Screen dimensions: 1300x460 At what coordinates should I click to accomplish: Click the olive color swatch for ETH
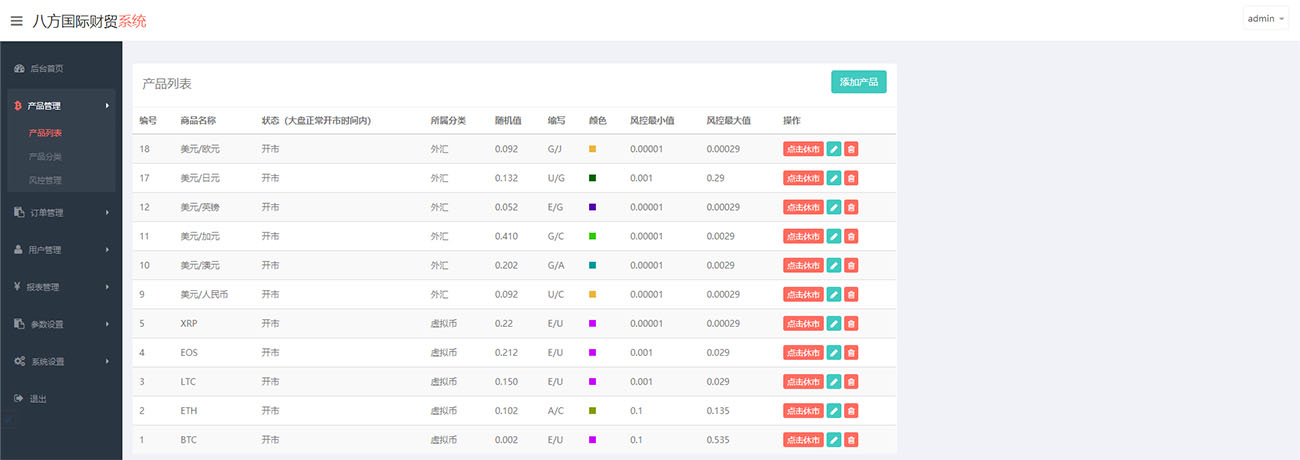pyautogui.click(x=593, y=410)
